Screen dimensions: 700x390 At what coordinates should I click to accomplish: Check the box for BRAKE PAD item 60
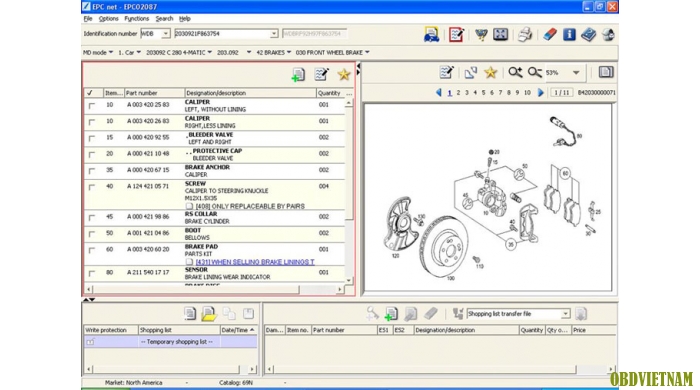[x=92, y=250]
